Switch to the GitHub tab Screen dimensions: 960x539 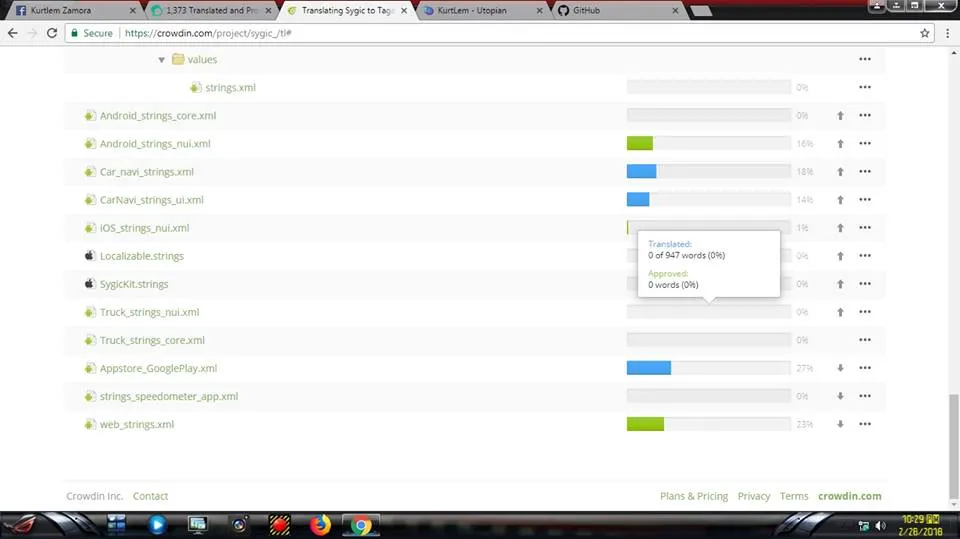[x=618, y=10]
